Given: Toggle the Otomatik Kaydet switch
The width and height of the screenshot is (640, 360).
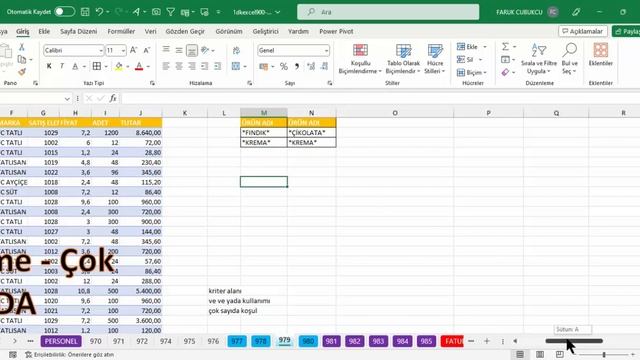Looking at the screenshot, I should [x=65, y=12].
